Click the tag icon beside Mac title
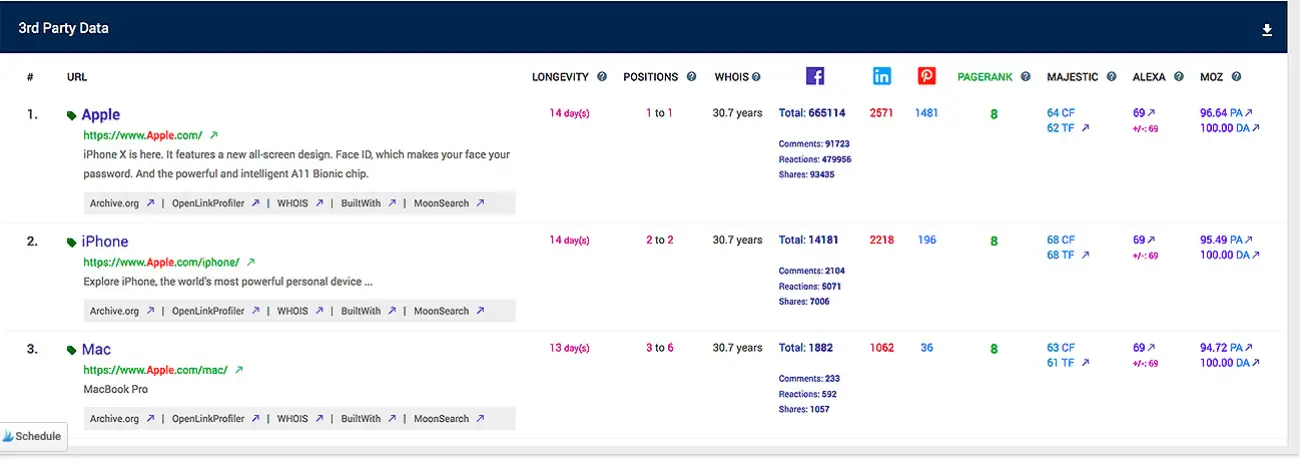The width and height of the screenshot is (1300, 461). (72, 351)
